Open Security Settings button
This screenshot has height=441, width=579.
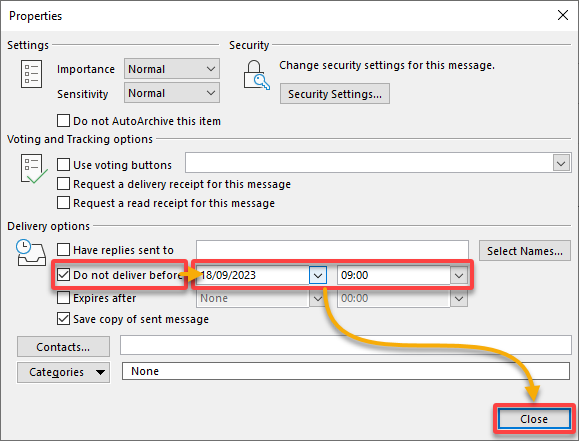pos(335,94)
